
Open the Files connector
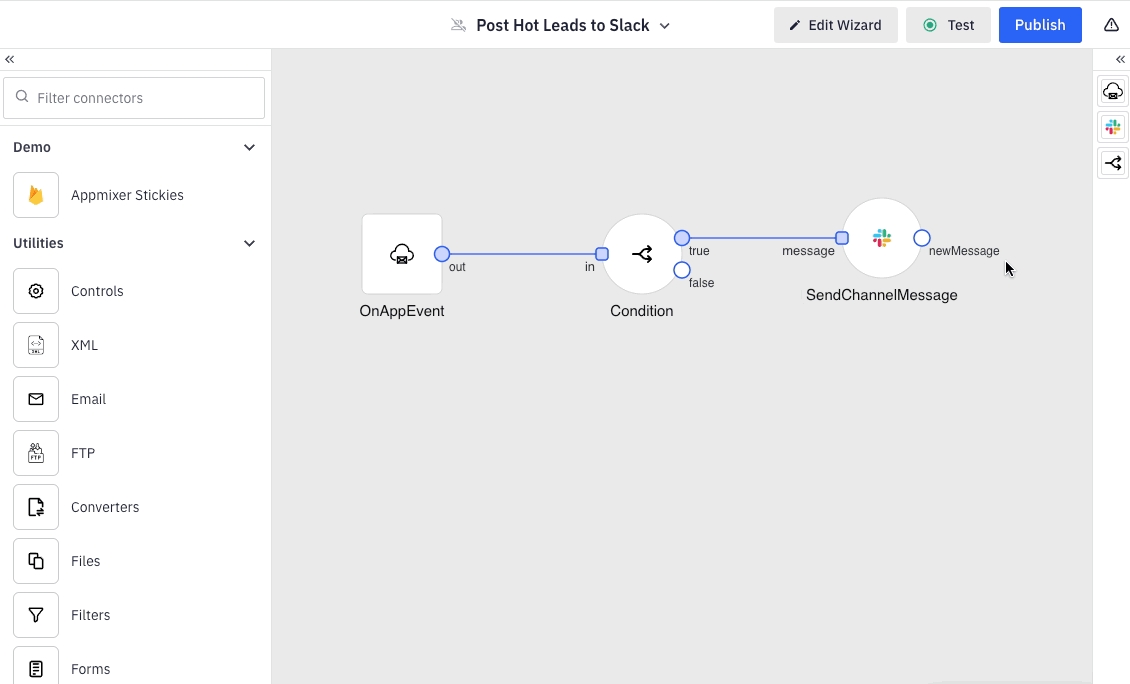coord(36,561)
